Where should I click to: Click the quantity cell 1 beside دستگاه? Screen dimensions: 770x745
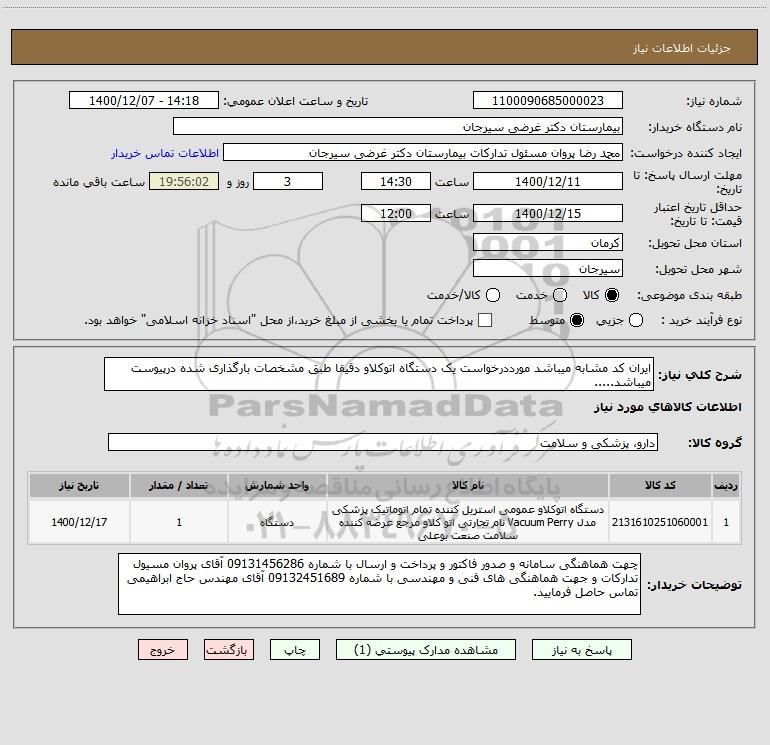(x=179, y=522)
